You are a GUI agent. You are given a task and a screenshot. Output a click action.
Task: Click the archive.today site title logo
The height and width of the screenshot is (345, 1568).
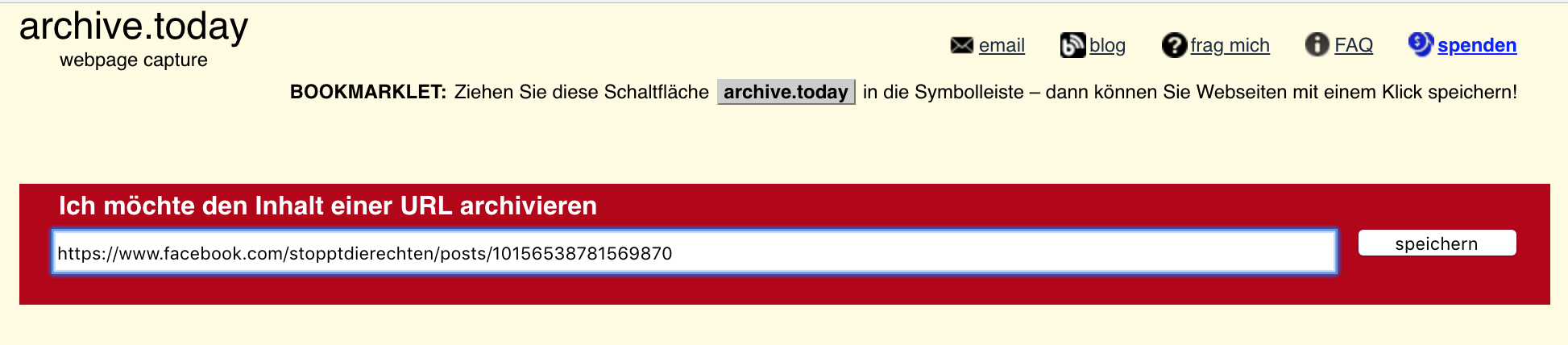coord(134,27)
